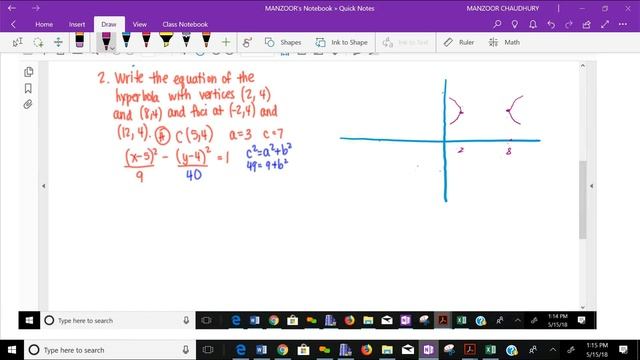640x360 pixels.
Task: Select the Eraser tool
Action: pos(80,40)
